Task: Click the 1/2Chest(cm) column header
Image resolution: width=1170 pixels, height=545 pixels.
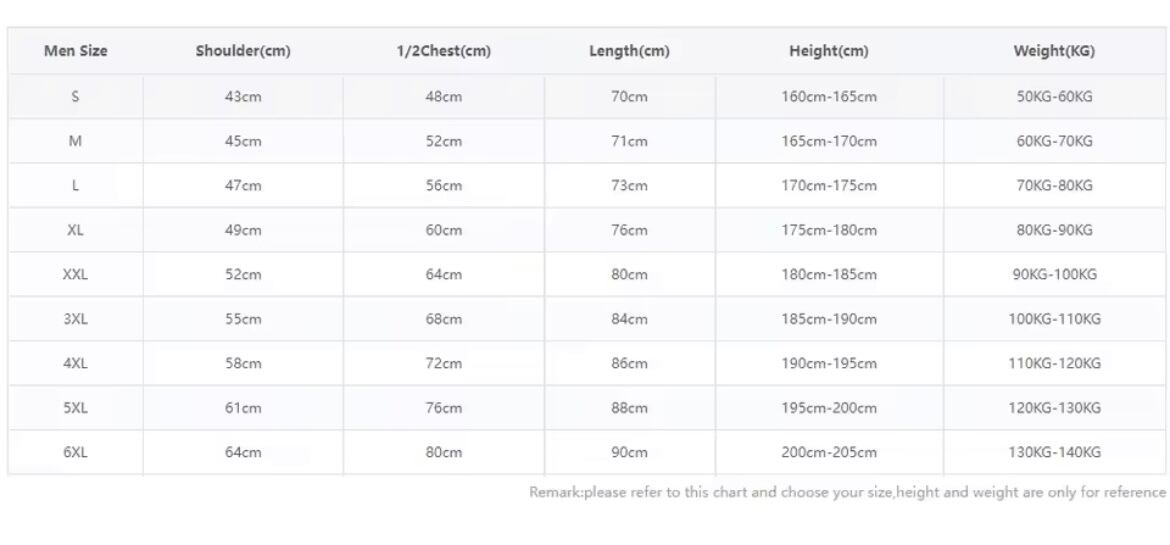Action: click(444, 52)
